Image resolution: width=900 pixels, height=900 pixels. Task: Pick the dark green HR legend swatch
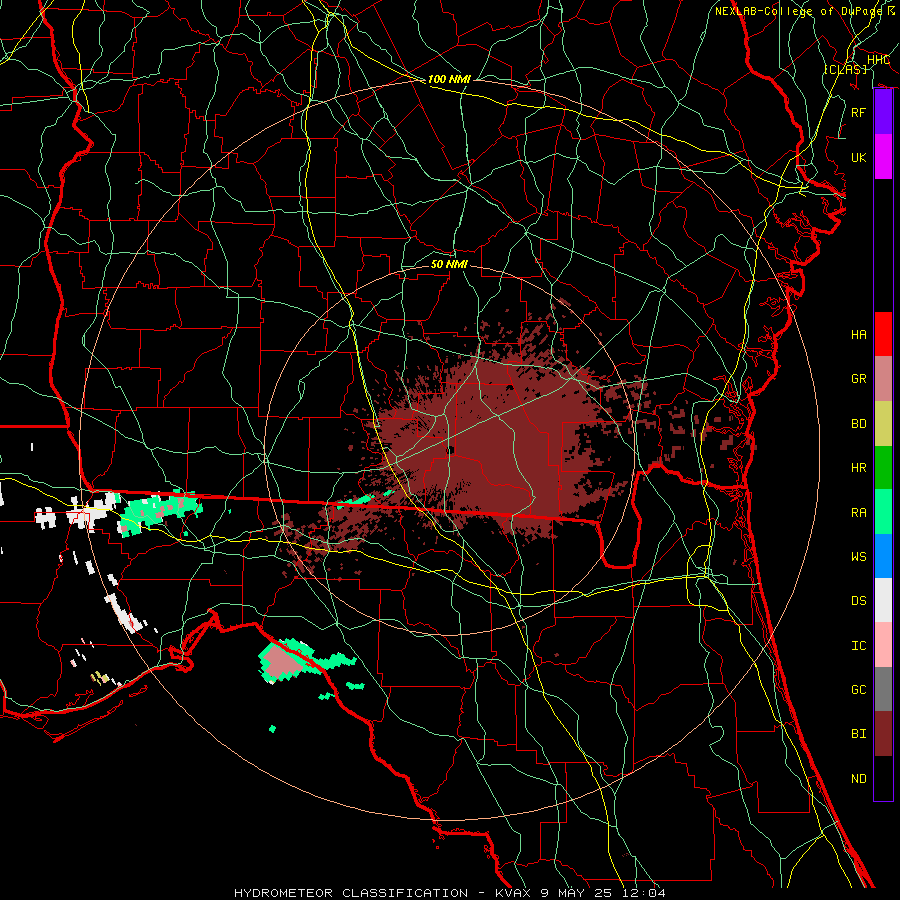pyautogui.click(x=883, y=468)
